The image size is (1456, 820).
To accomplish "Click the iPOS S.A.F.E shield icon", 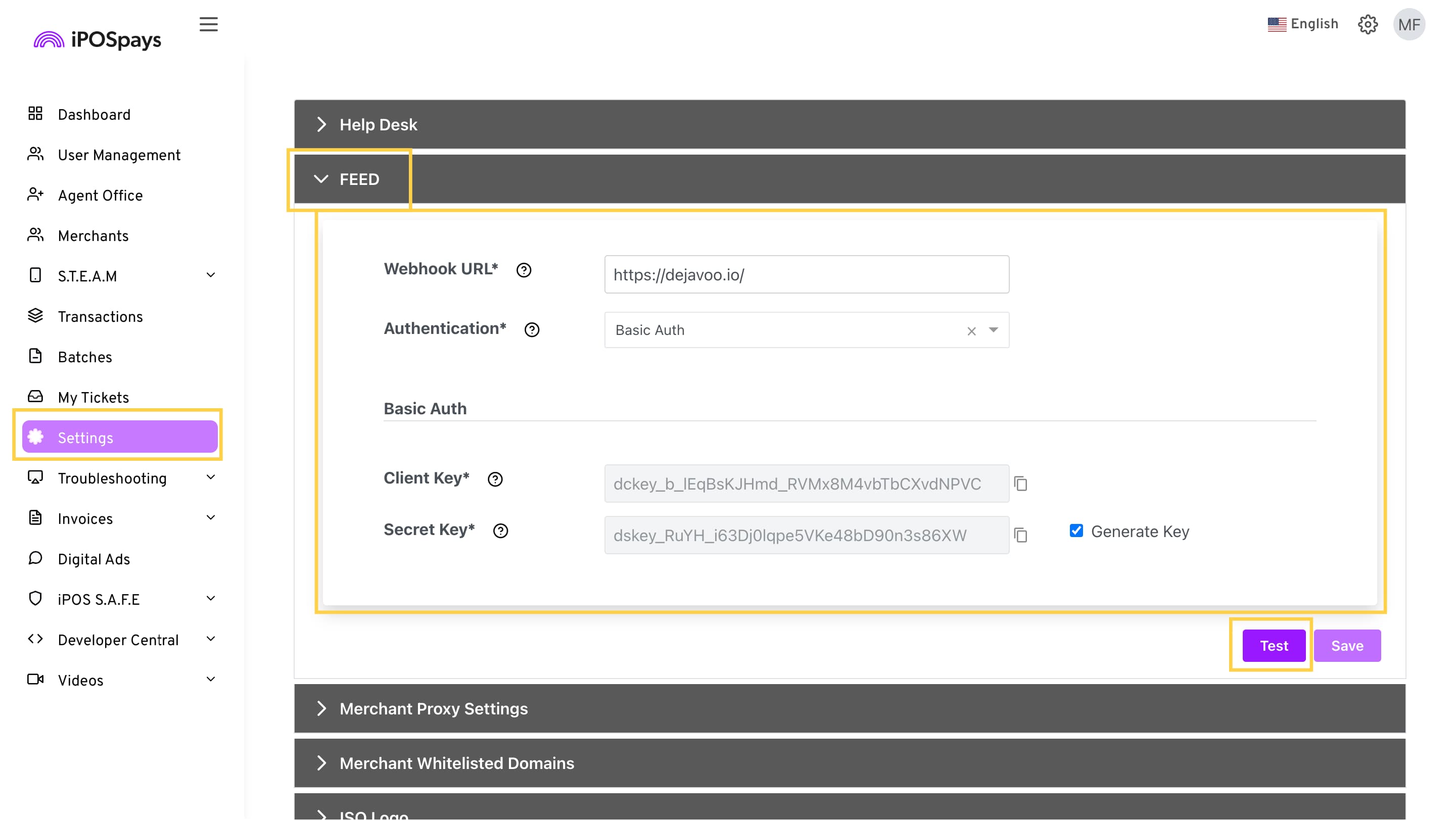I will pyautogui.click(x=35, y=599).
